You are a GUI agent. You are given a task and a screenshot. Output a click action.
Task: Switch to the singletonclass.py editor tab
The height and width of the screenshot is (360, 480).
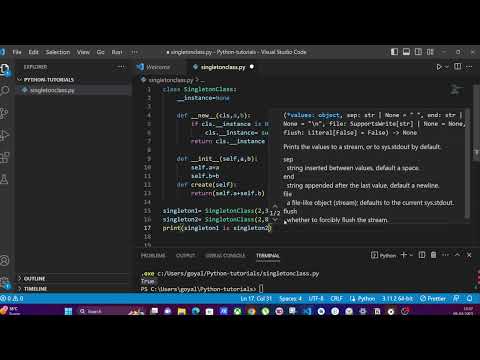coord(223,67)
